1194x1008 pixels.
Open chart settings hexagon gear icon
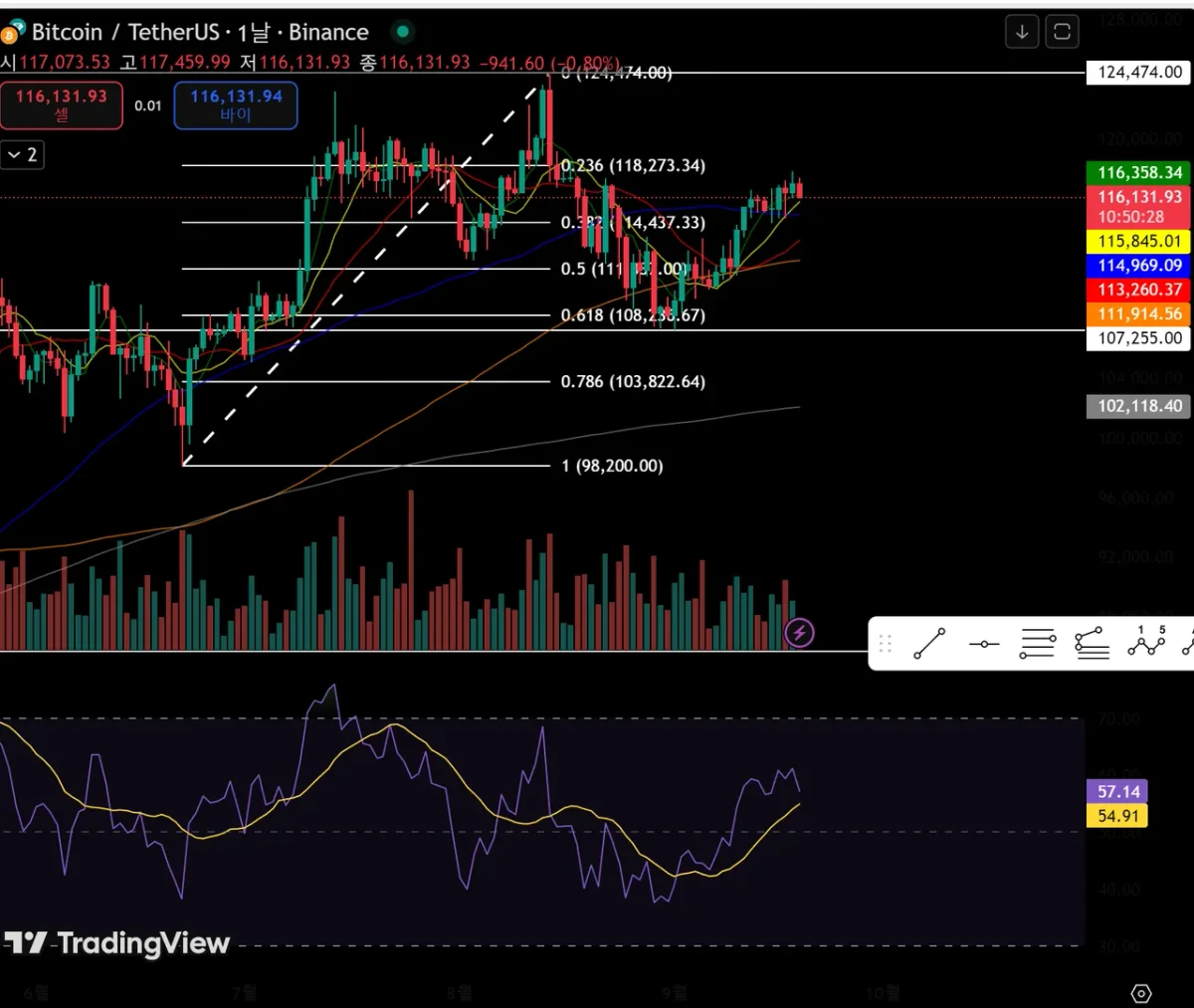(x=1141, y=993)
